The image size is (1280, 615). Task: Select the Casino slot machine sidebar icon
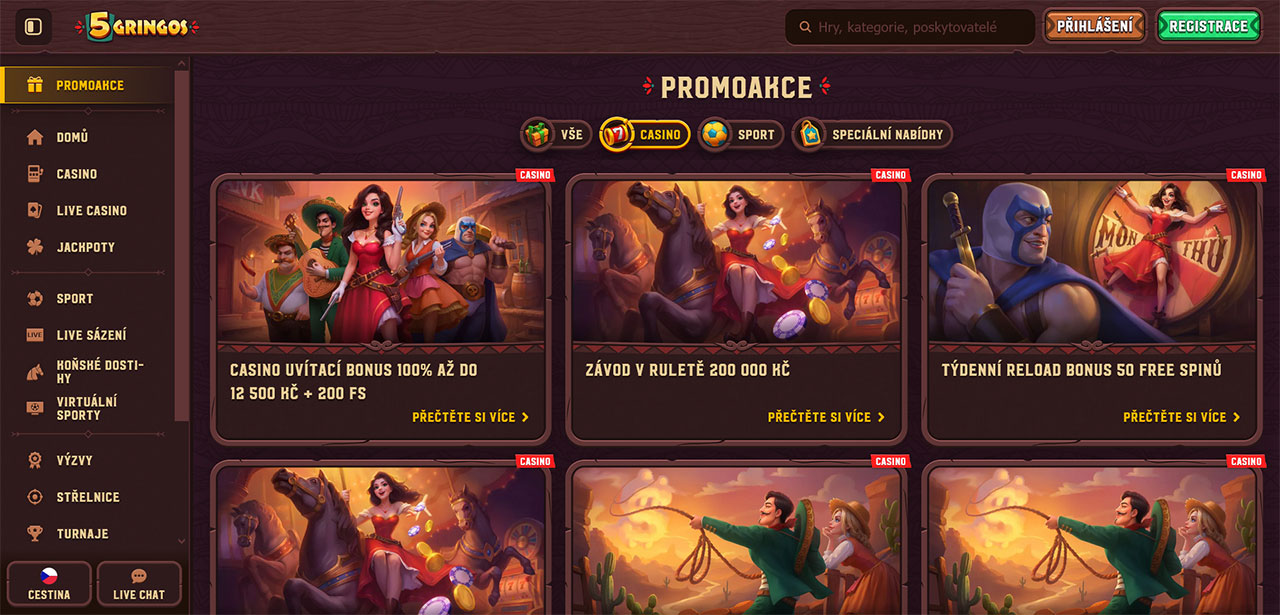point(35,174)
